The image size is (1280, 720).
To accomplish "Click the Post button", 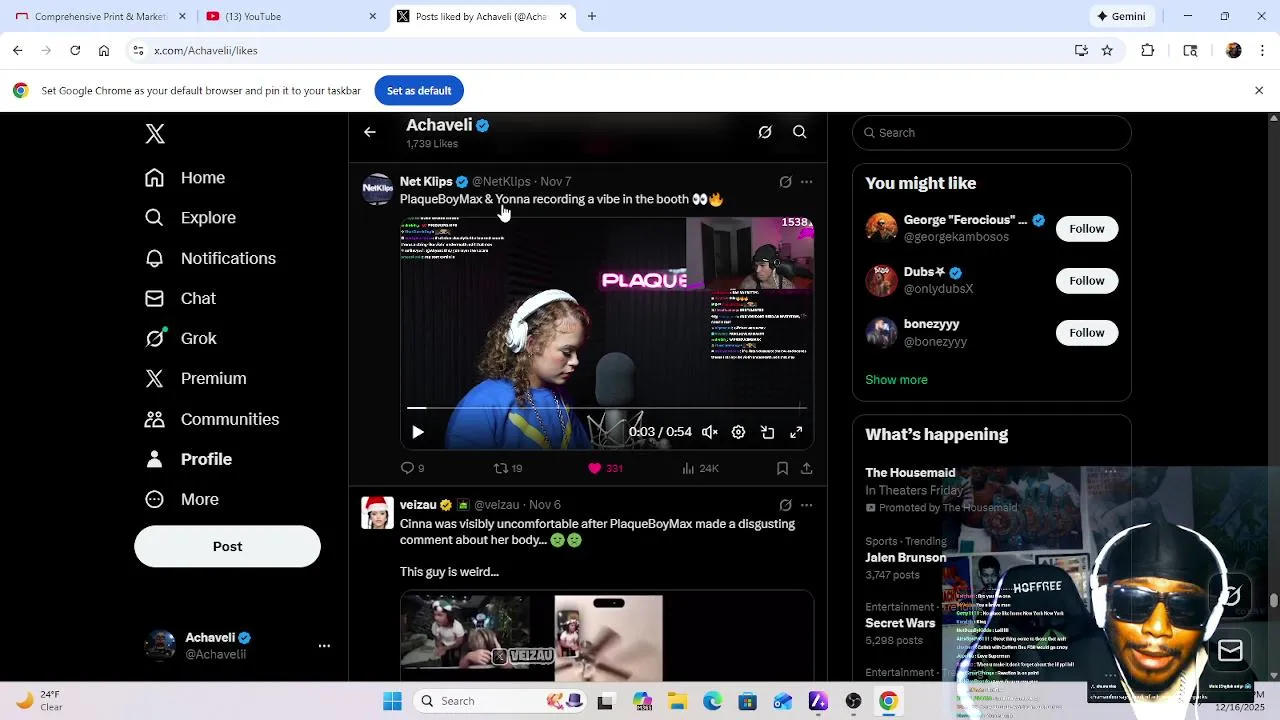I will tap(227, 547).
